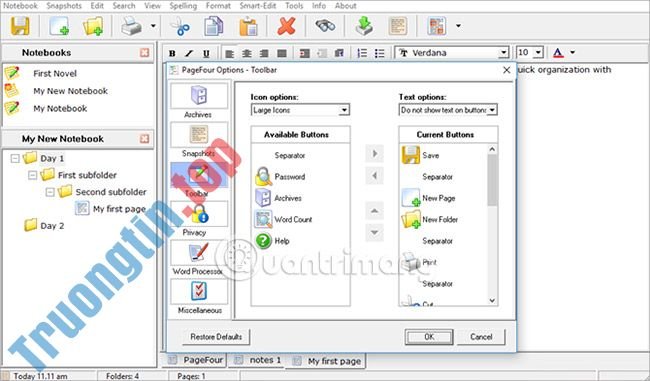Switch to the PageFour tab
The width and height of the screenshot is (650, 381).
[x=194, y=360]
